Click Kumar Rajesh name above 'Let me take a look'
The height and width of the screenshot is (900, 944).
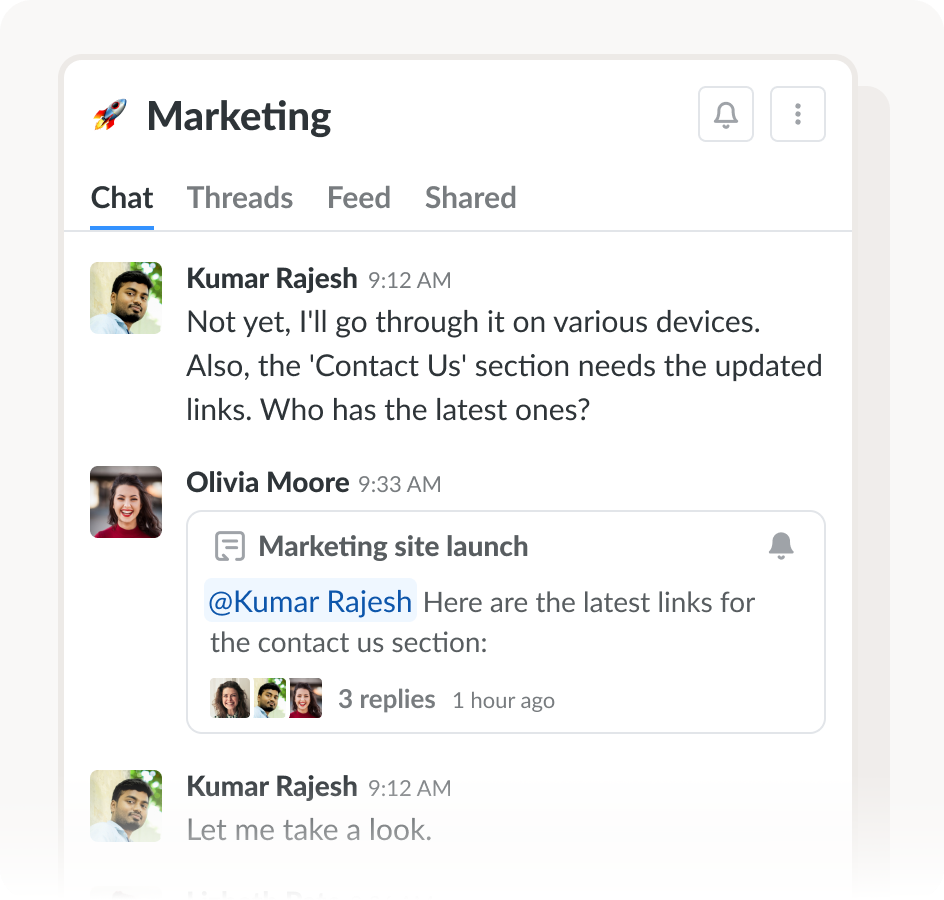click(272, 787)
